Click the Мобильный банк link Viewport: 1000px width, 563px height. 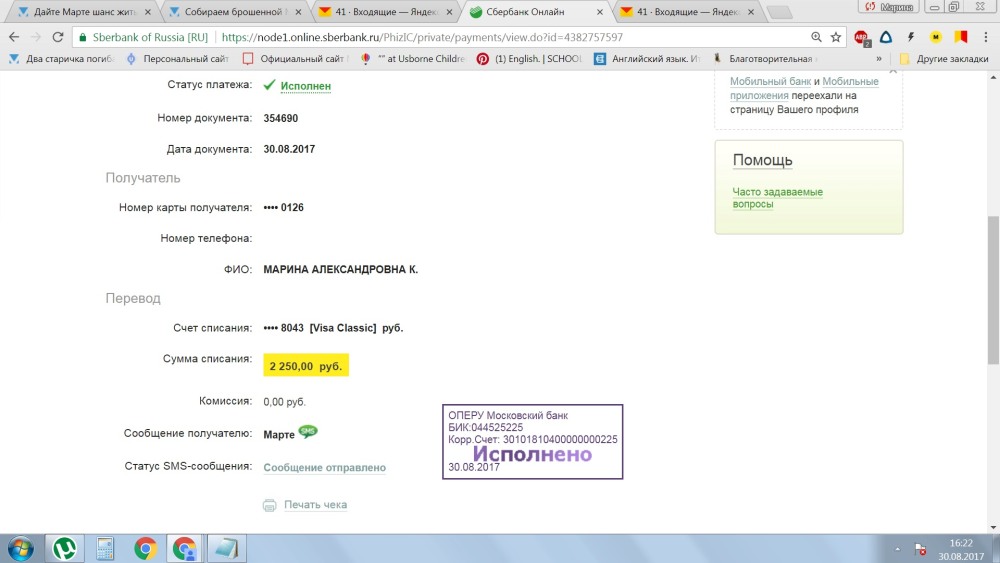(x=768, y=82)
